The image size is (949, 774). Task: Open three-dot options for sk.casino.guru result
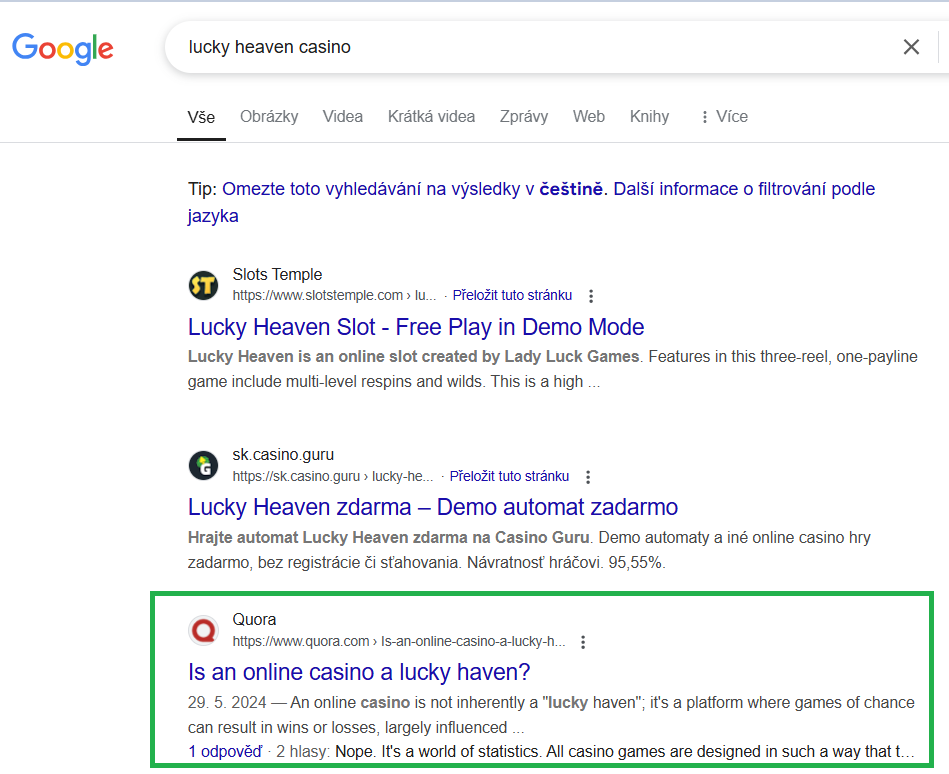click(588, 477)
